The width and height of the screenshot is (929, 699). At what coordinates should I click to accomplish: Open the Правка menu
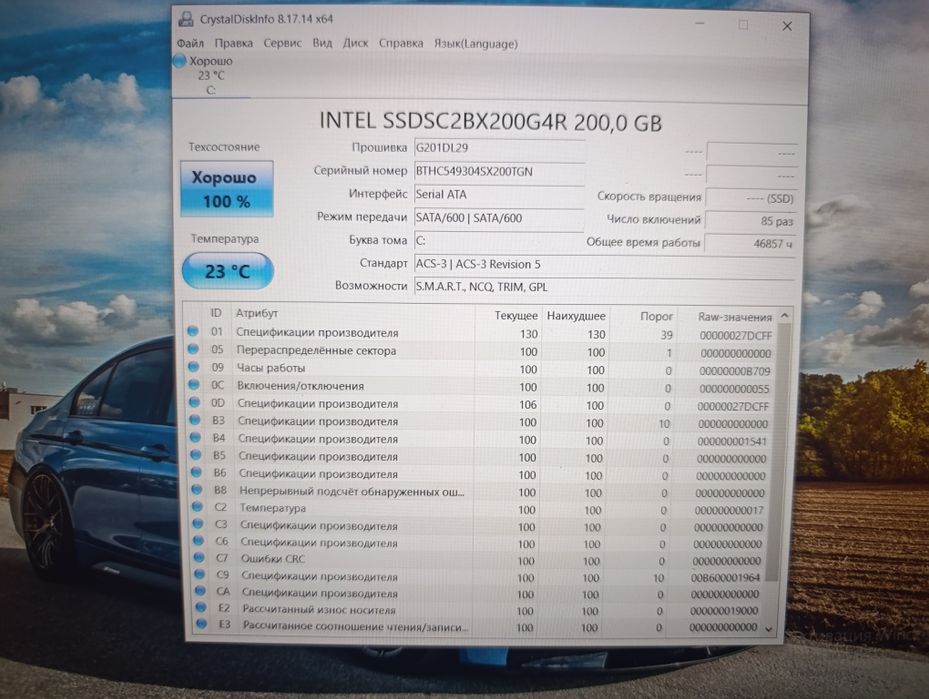(233, 43)
